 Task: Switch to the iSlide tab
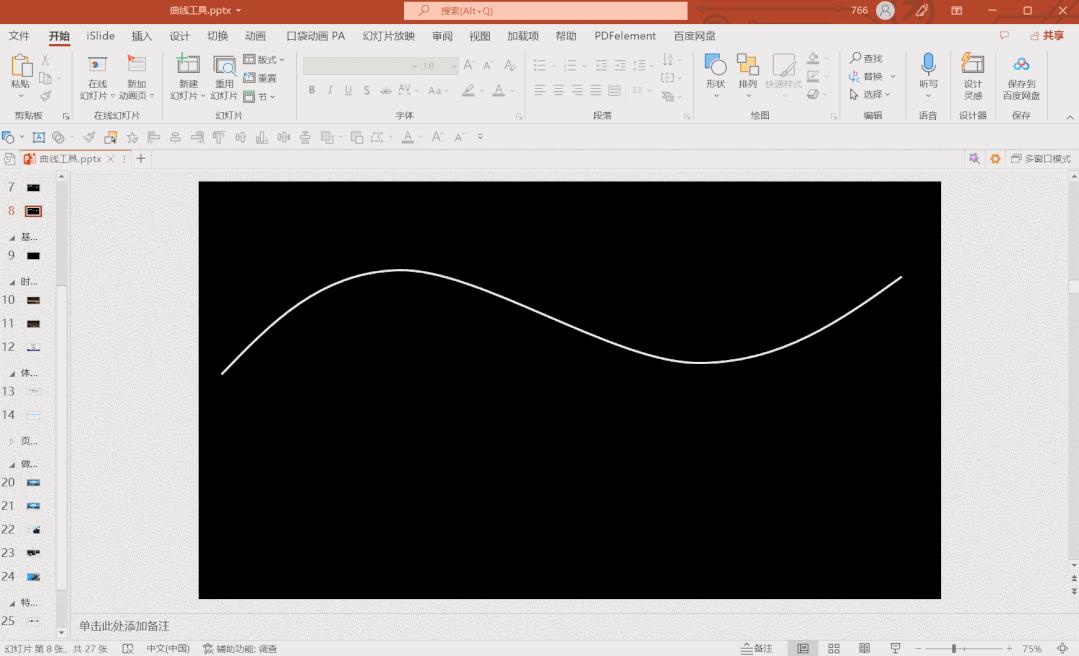[x=100, y=36]
